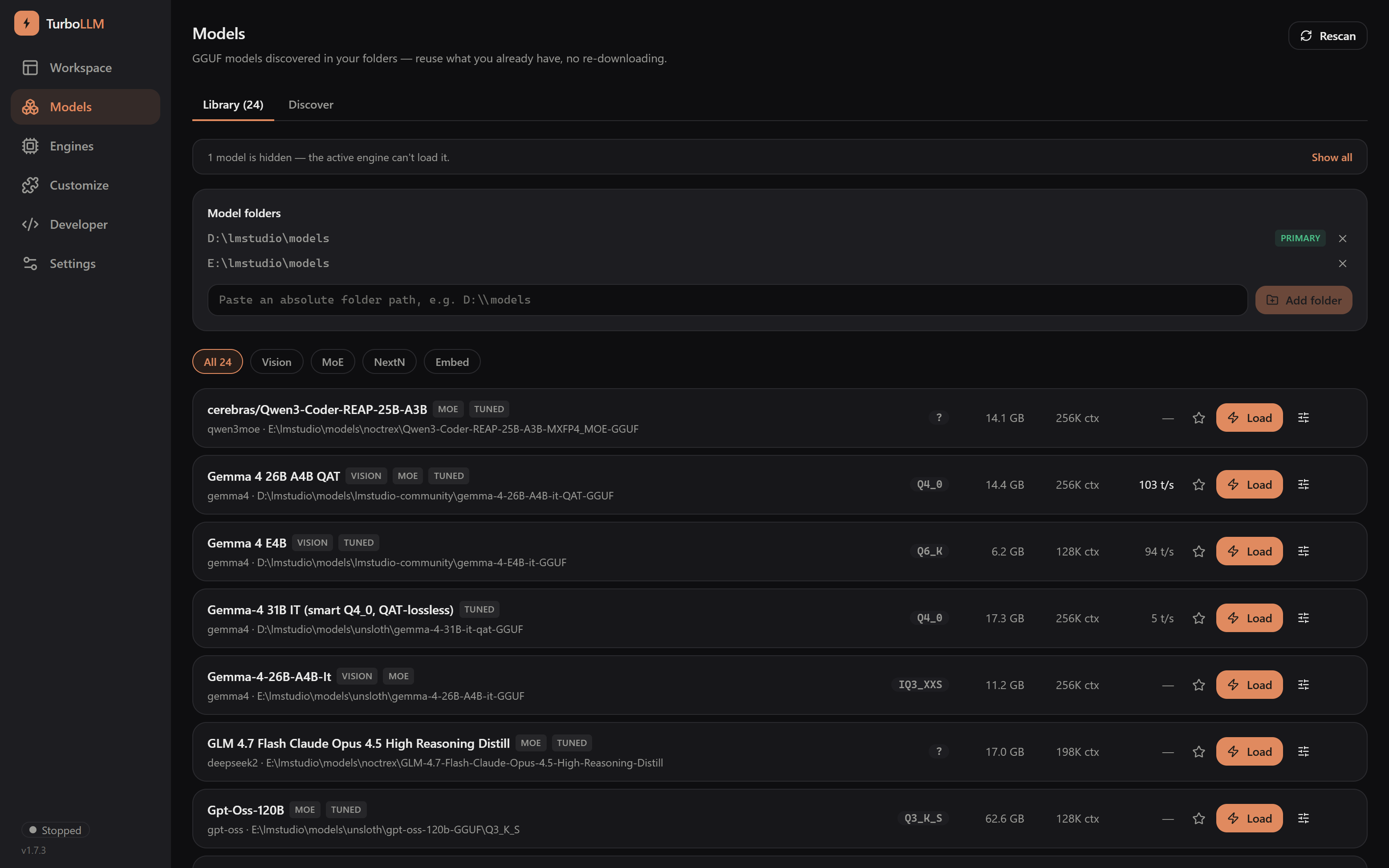Viewport: 1389px width, 868px height.
Task: Select Models in the sidebar
Action: click(x=85, y=107)
